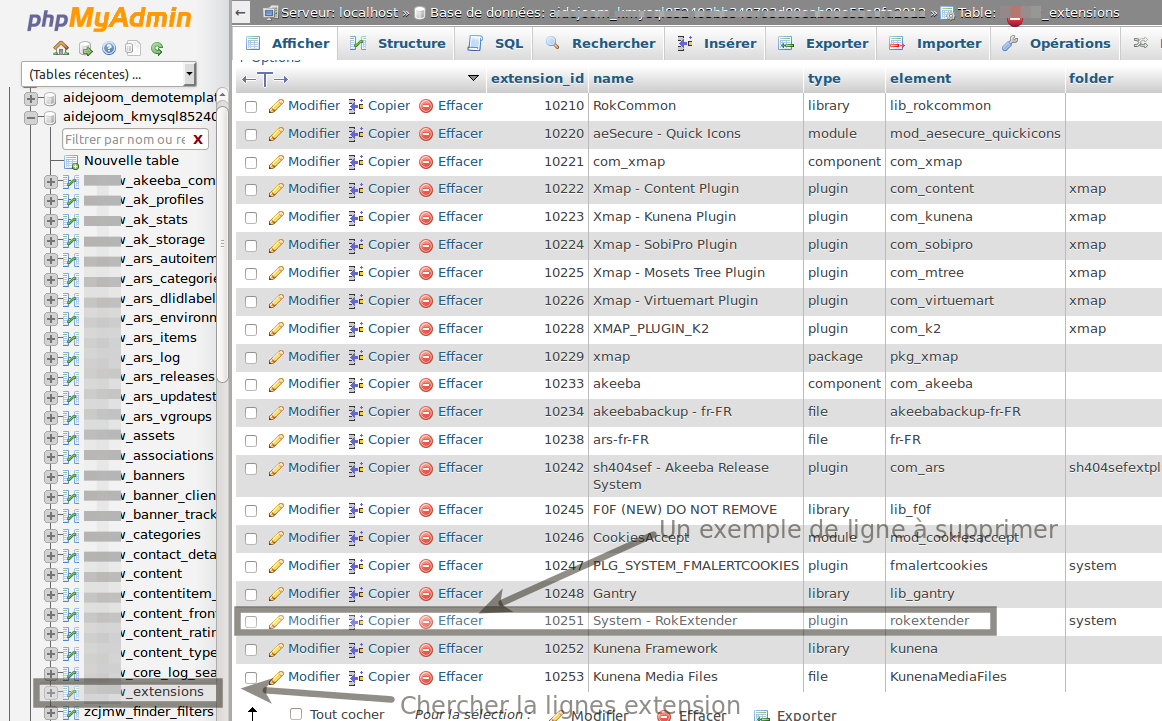The height and width of the screenshot is (721, 1162).
Task: Click Copier icon for com_xmap row
Action: coord(356,162)
